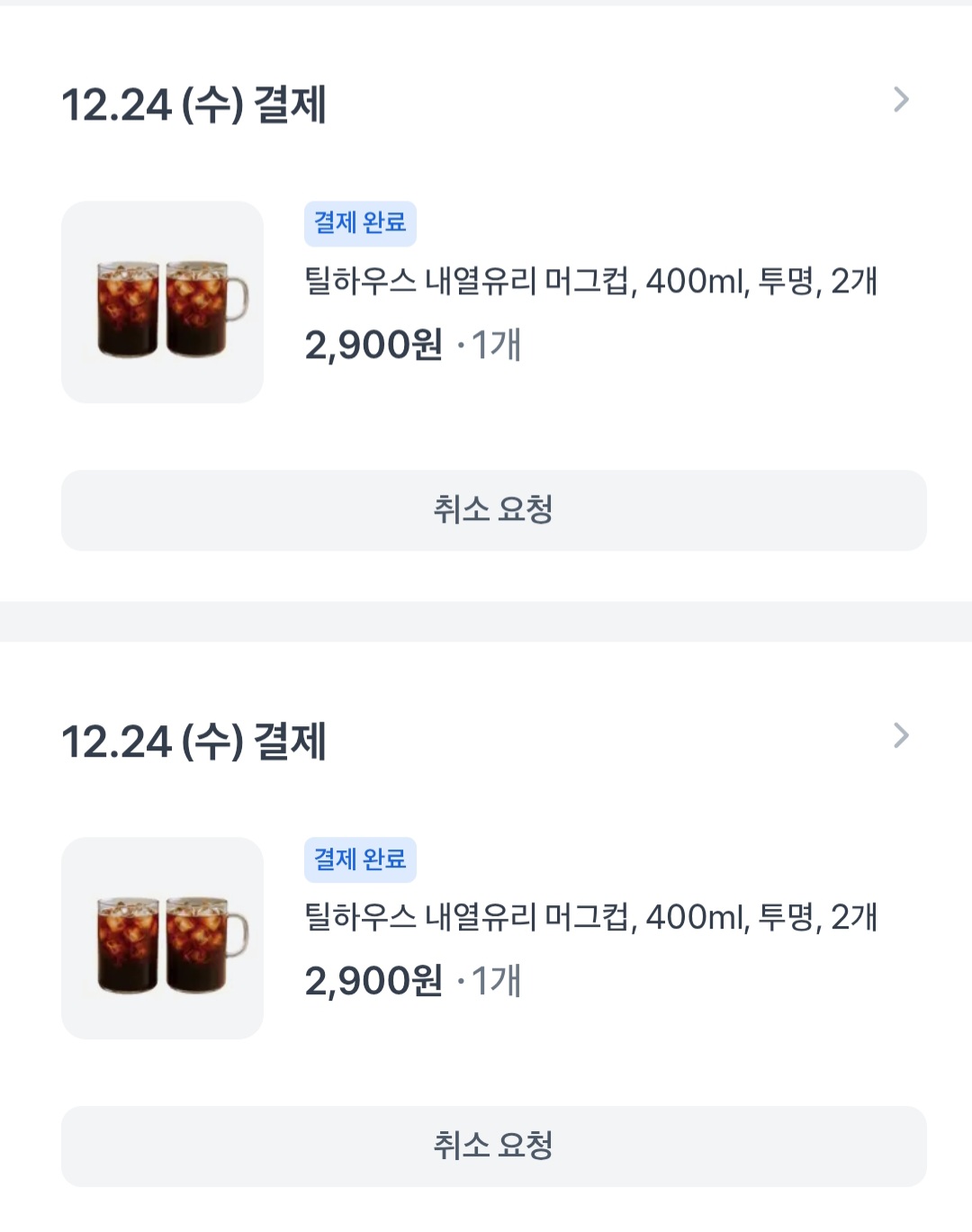Click the handle-less left glass in first order's image
972x1232 pixels.
[x=128, y=309]
